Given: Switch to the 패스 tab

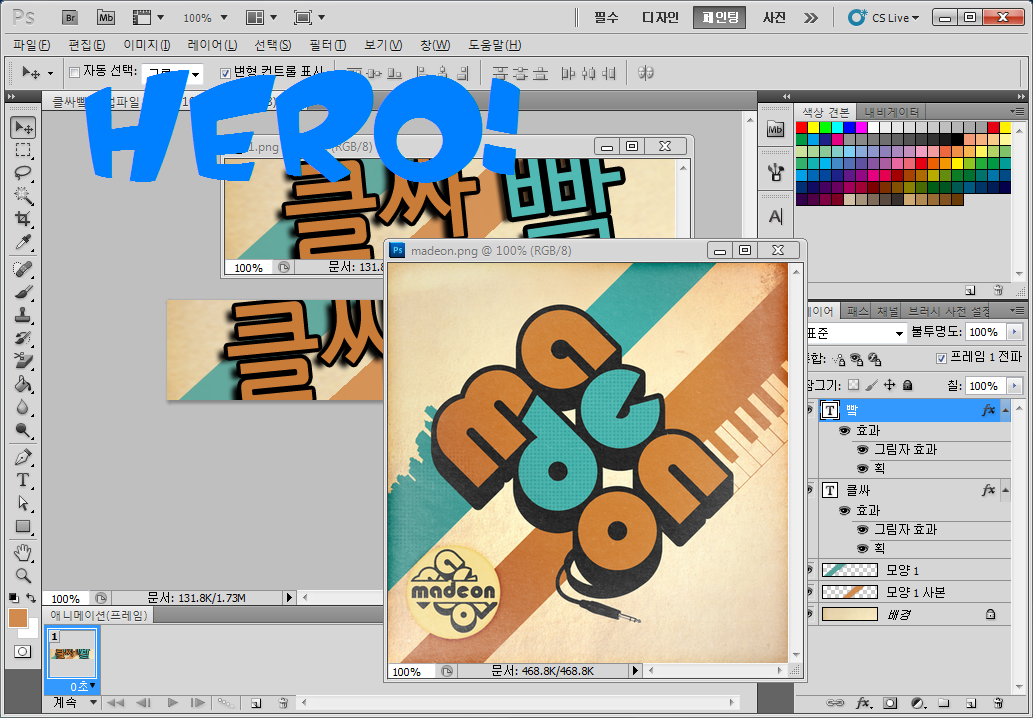Looking at the screenshot, I should point(857,311).
